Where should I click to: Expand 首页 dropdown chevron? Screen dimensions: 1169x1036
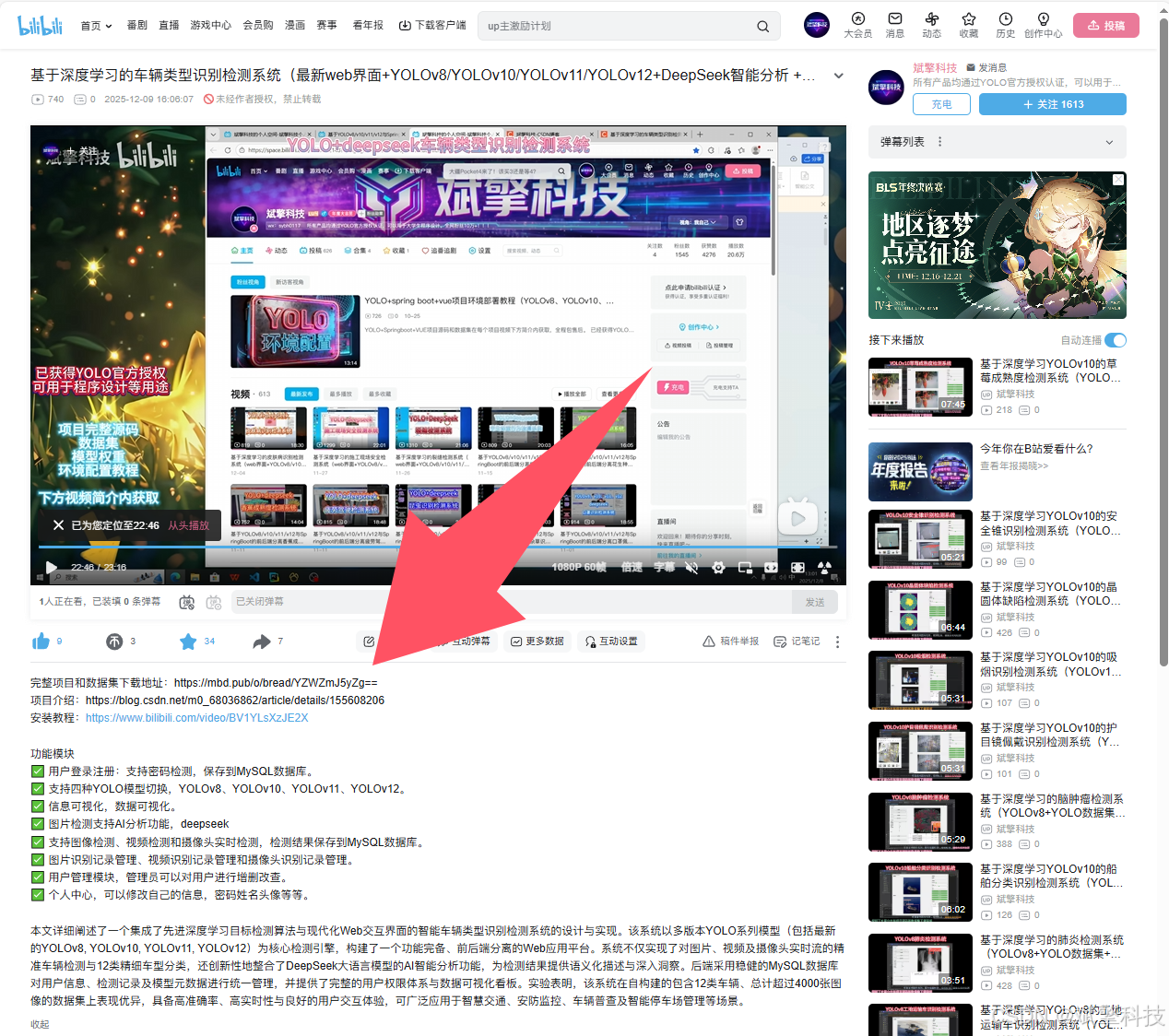click(109, 26)
